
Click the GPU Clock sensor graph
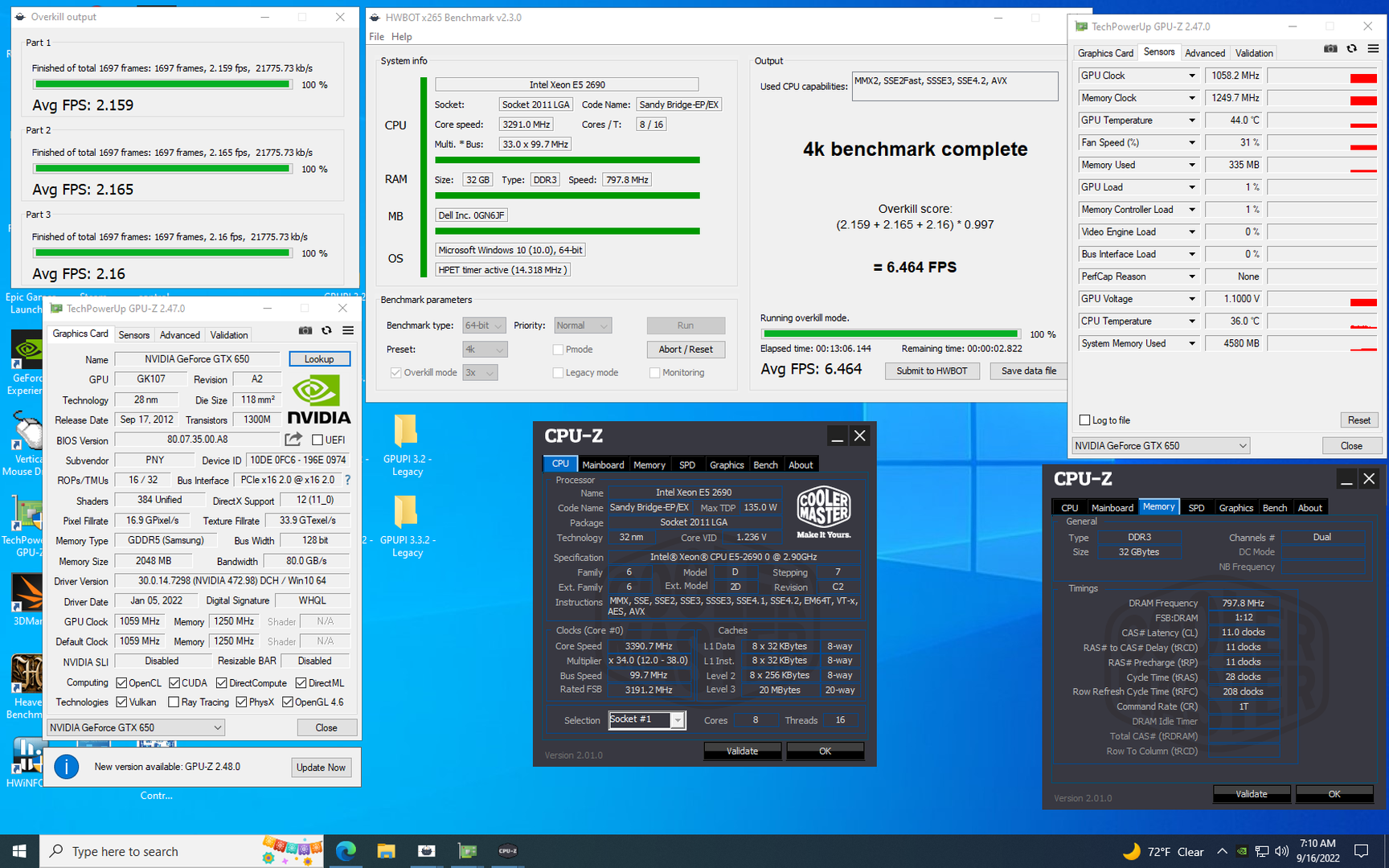1322,76
